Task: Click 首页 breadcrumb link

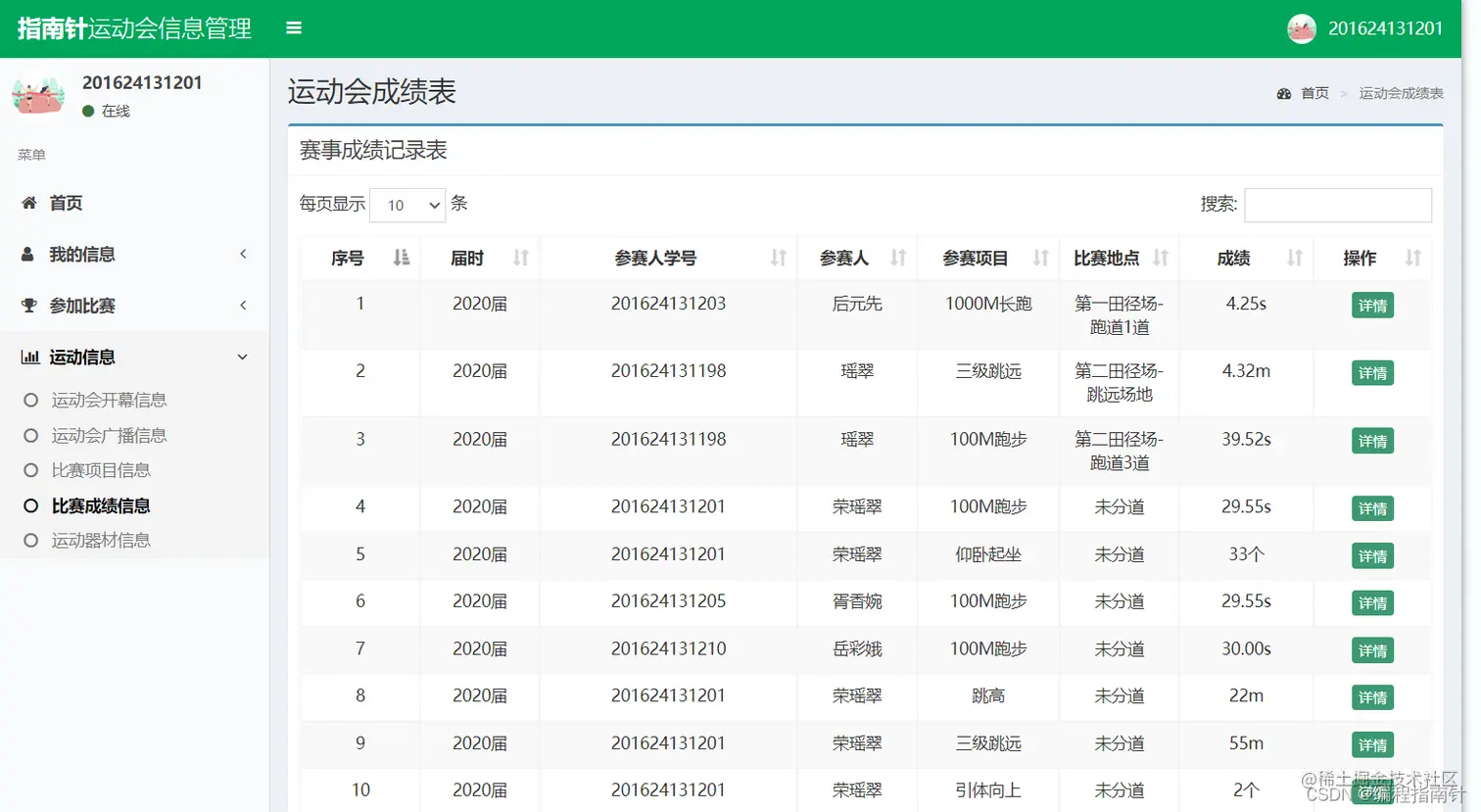Action: (x=1314, y=93)
